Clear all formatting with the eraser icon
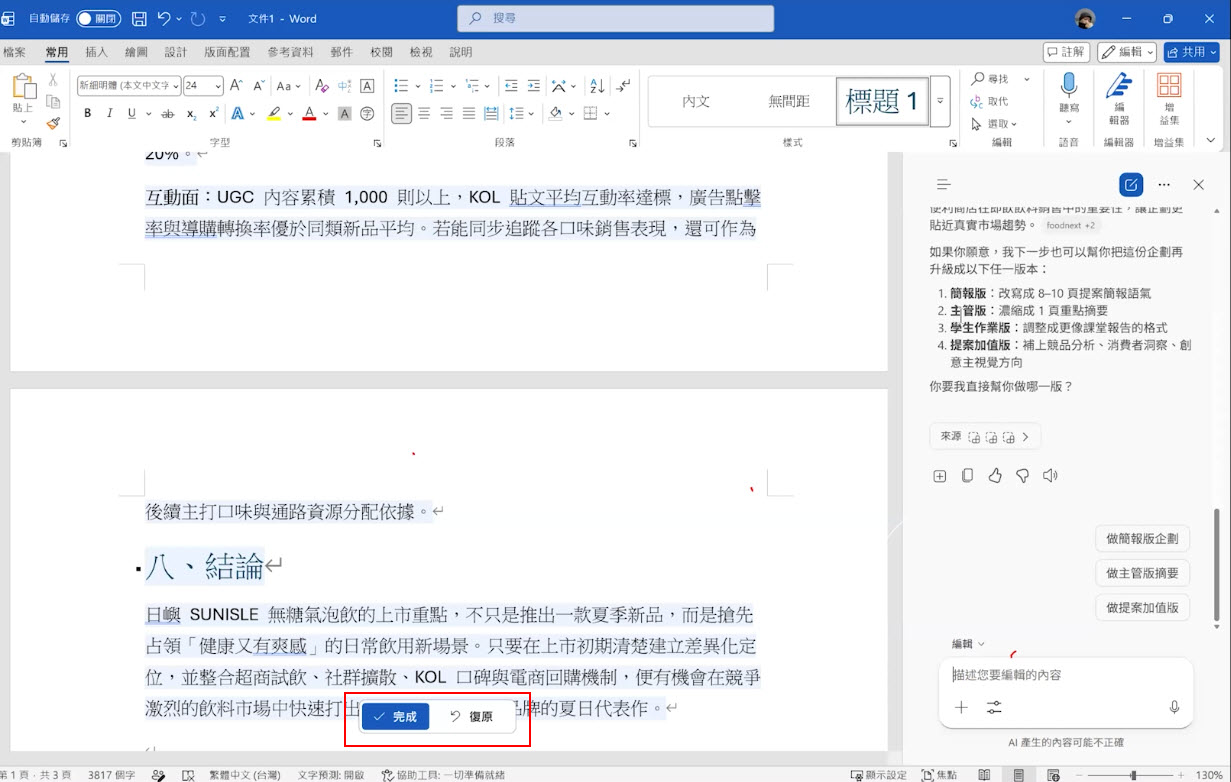 pyautogui.click(x=323, y=86)
